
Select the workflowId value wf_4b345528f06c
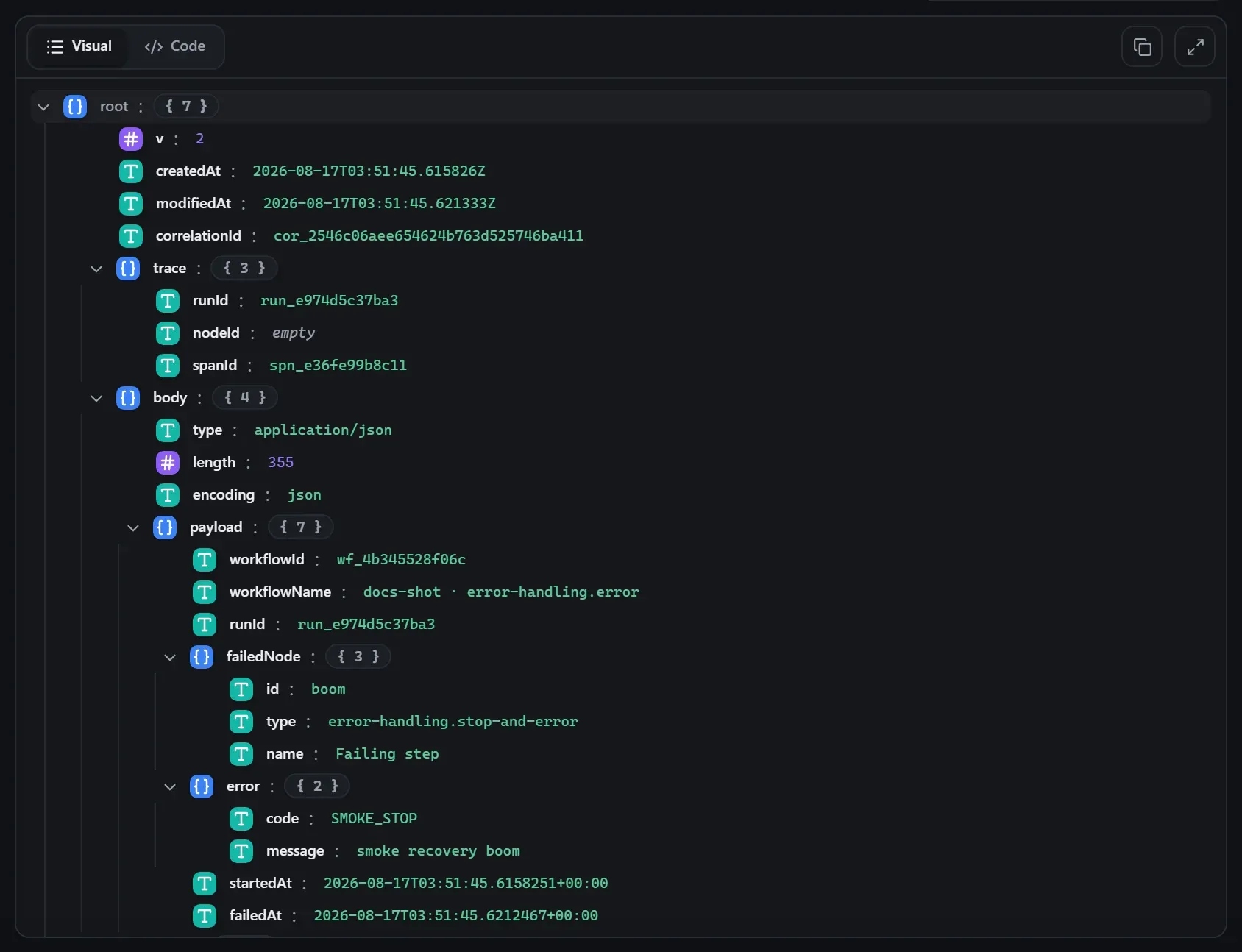[x=401, y=560]
